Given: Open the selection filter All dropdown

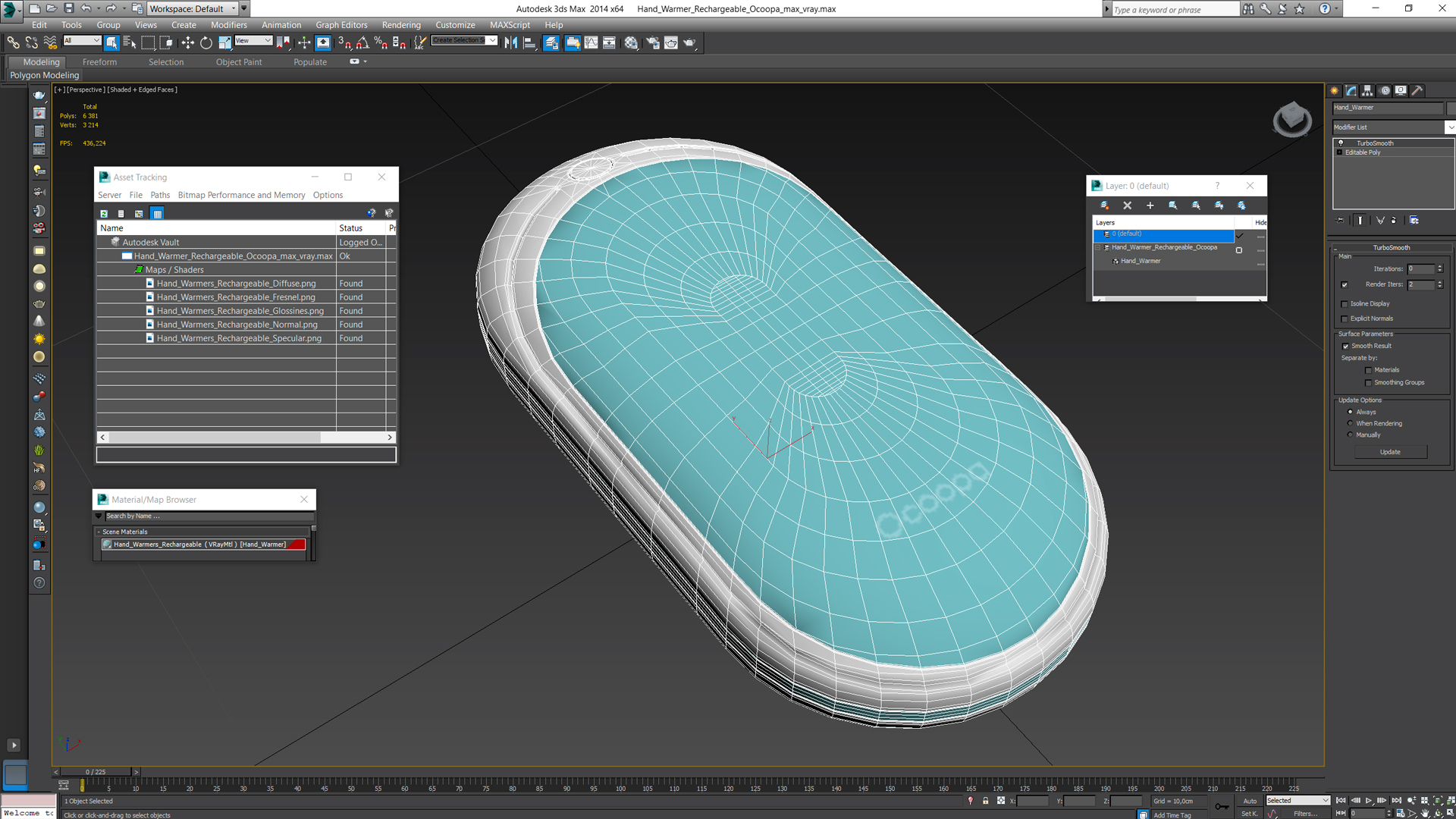Looking at the screenshot, I should click(x=82, y=41).
